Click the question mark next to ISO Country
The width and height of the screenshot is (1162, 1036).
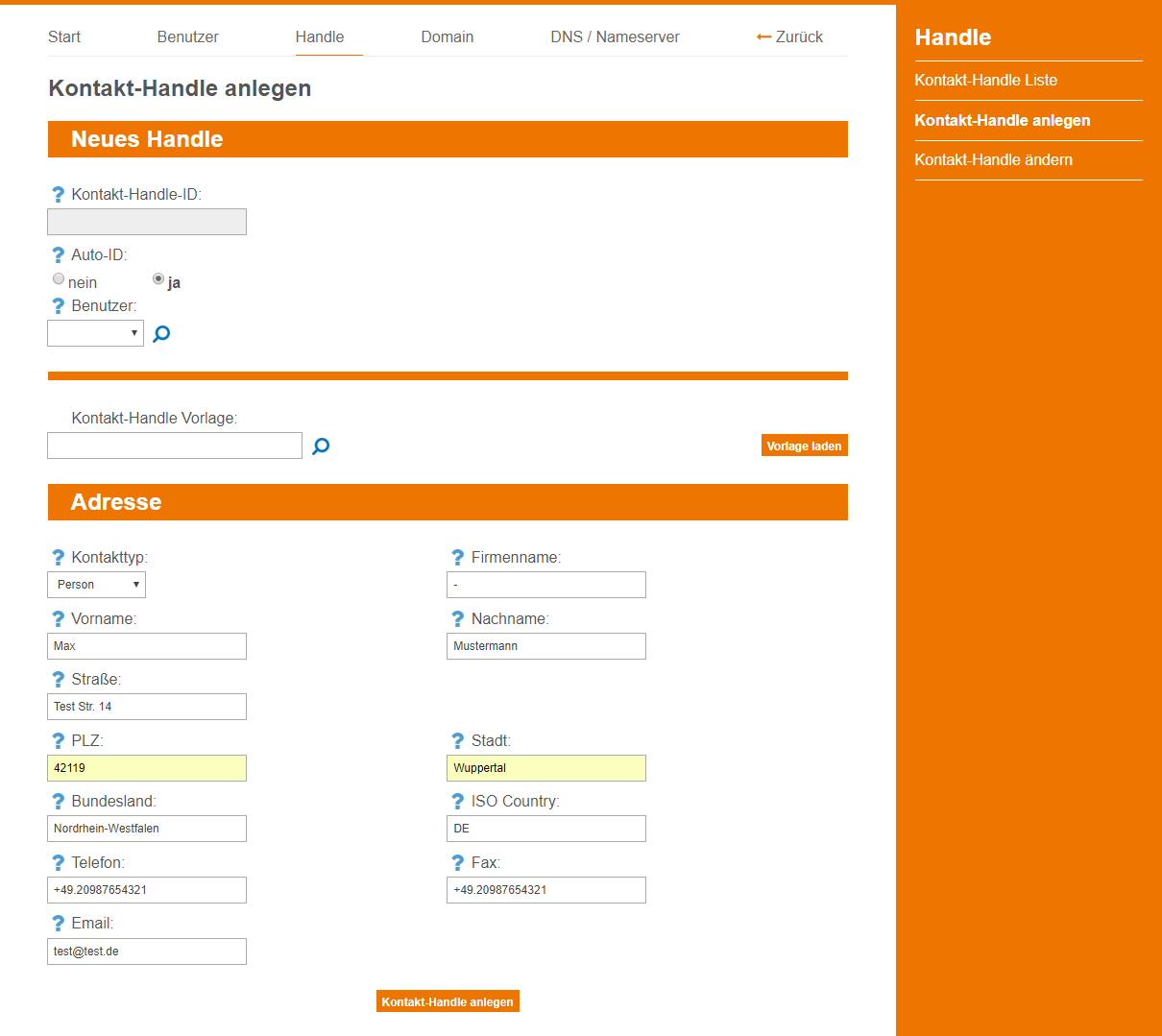(458, 802)
